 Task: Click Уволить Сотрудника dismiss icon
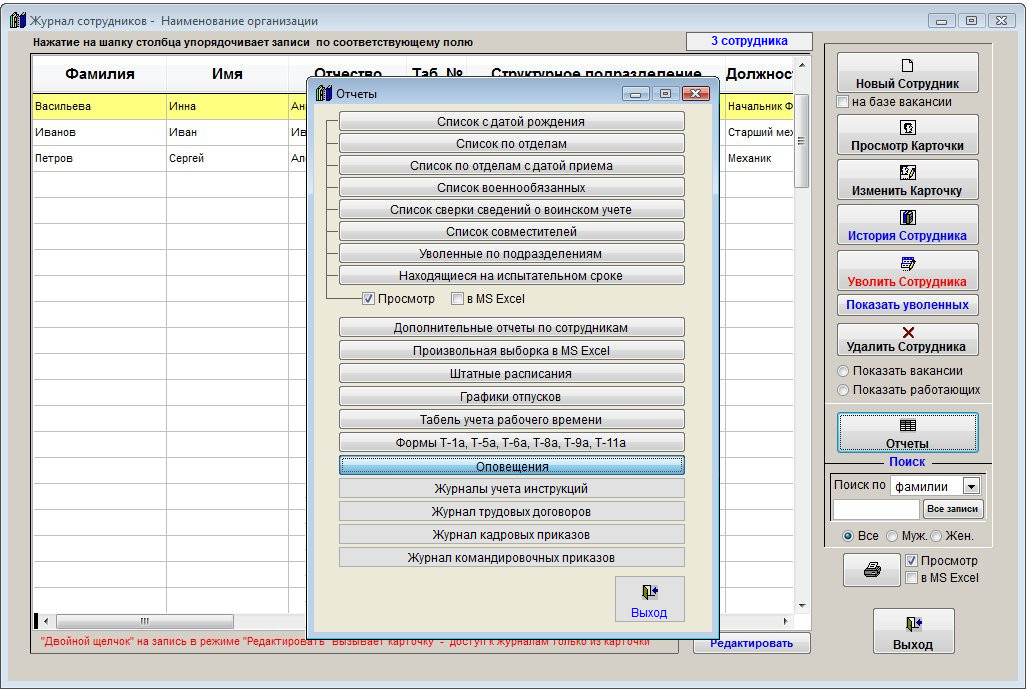click(x=907, y=264)
